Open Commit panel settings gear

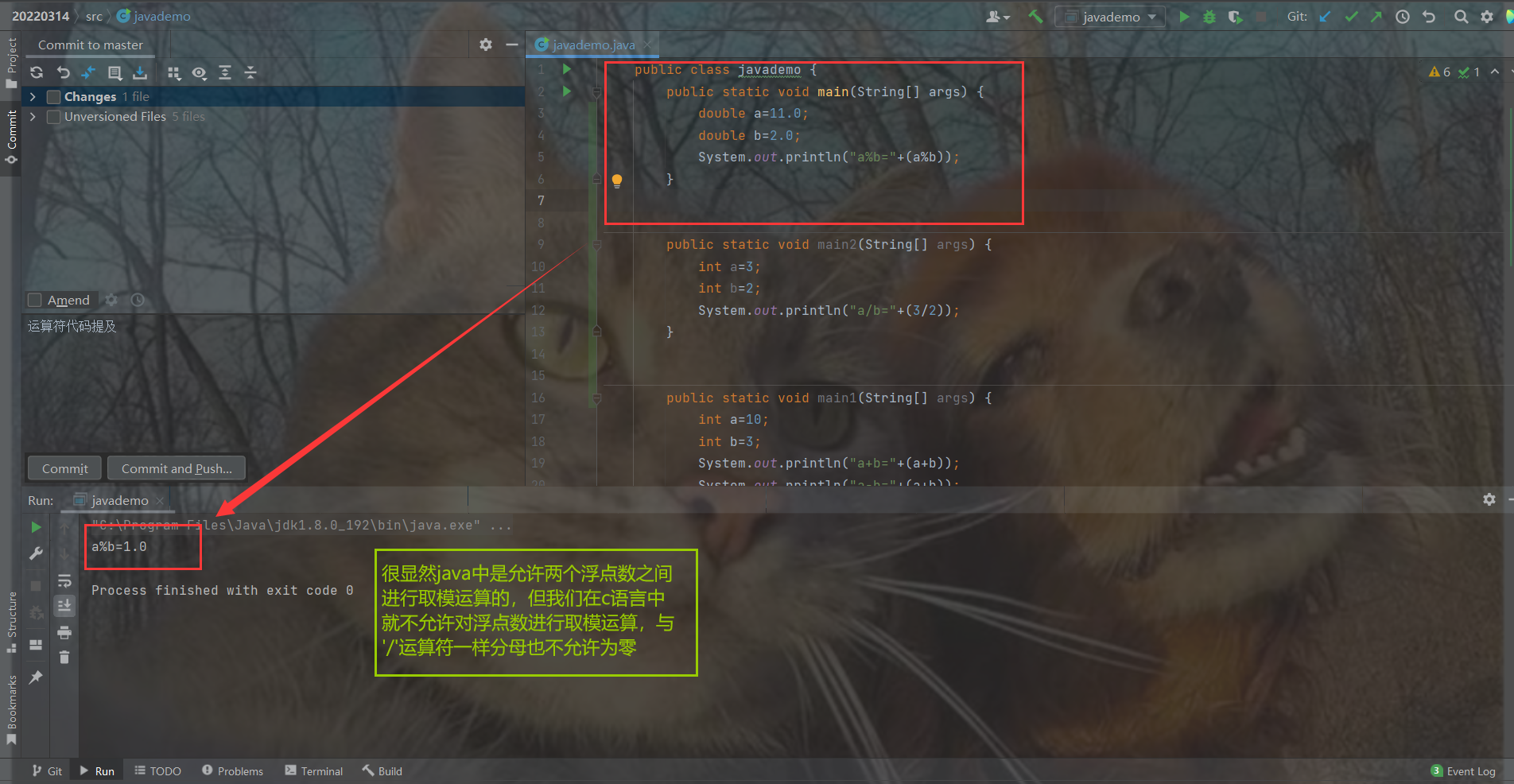pos(486,45)
